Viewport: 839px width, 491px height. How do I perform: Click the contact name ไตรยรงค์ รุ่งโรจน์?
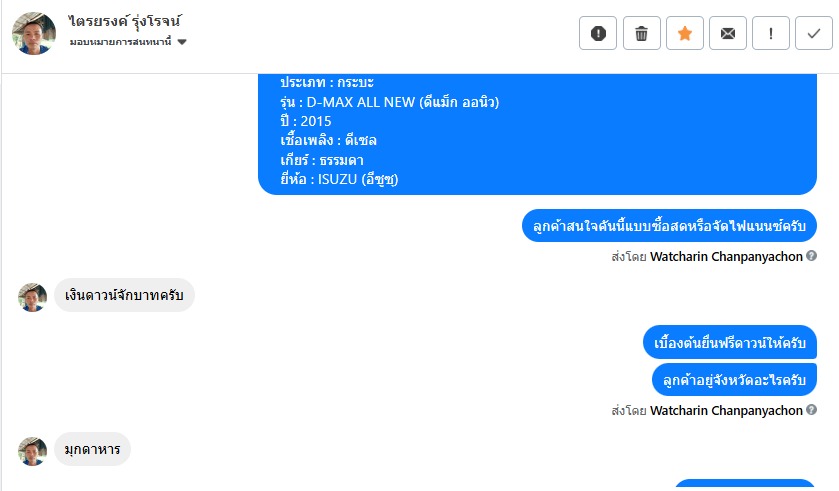pyautogui.click(x=127, y=21)
